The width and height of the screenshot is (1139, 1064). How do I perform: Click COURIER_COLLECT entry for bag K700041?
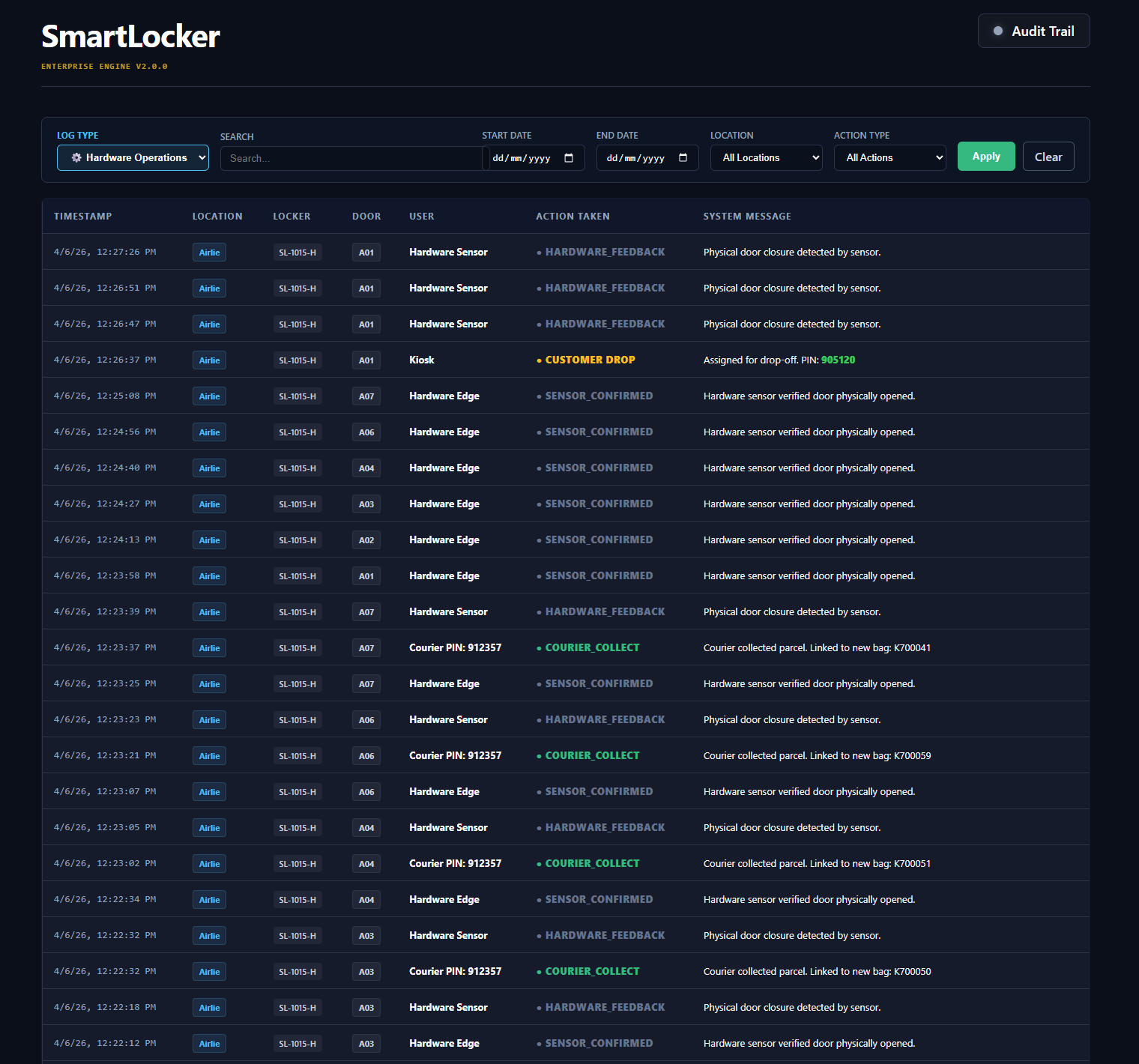click(x=592, y=648)
